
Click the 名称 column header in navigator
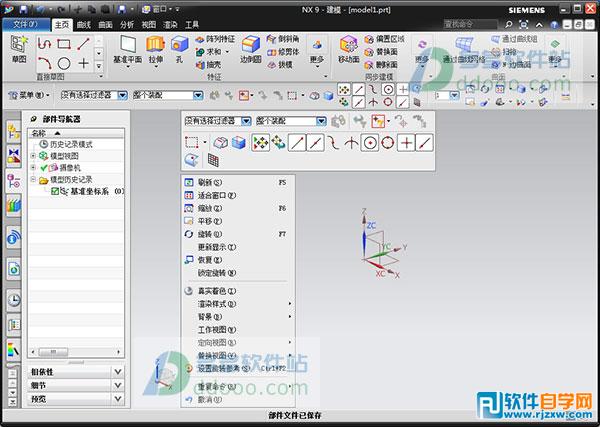(76, 133)
